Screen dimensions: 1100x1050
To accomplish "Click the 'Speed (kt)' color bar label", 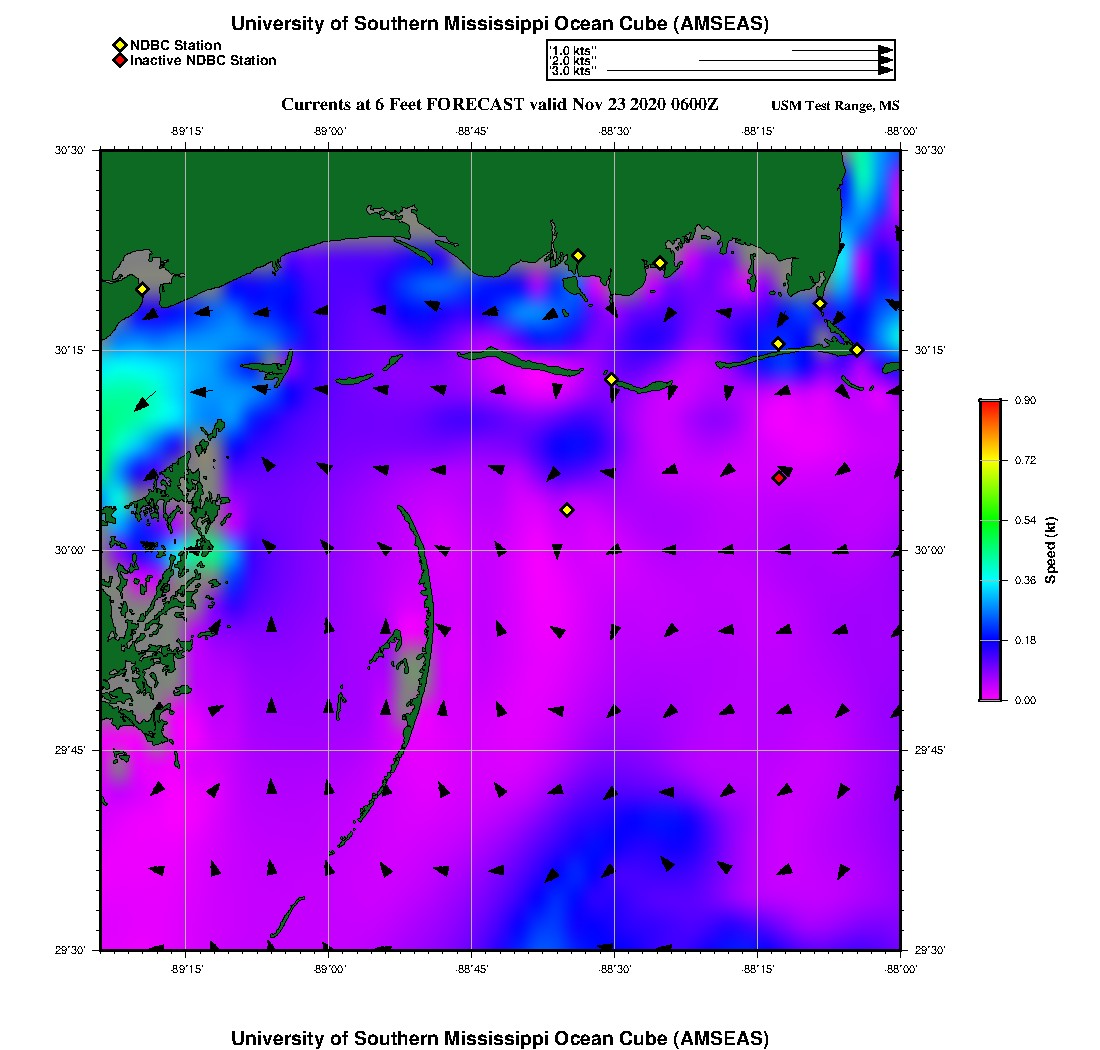I will point(1051,550).
